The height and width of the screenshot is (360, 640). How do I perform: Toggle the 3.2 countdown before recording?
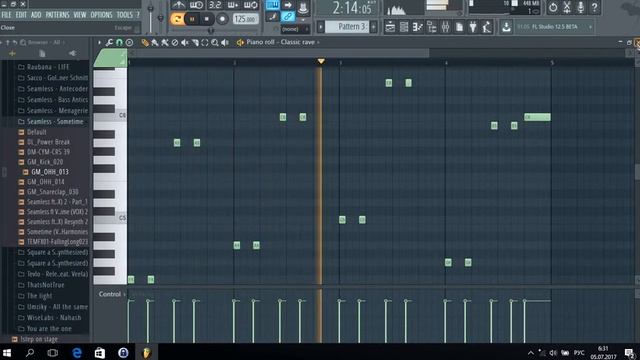coord(215,5)
